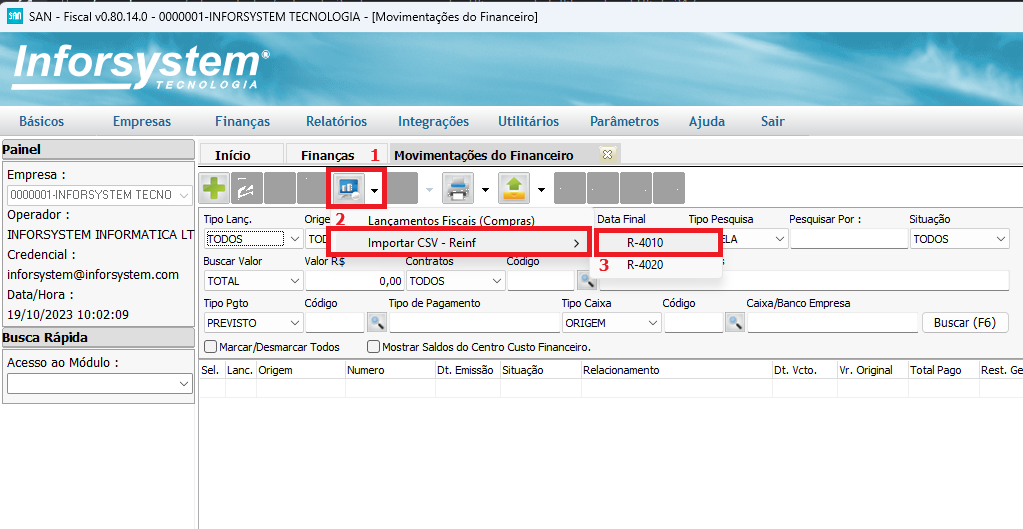Open the Ajuda menu
This screenshot has width=1023, height=529.
[x=707, y=121]
